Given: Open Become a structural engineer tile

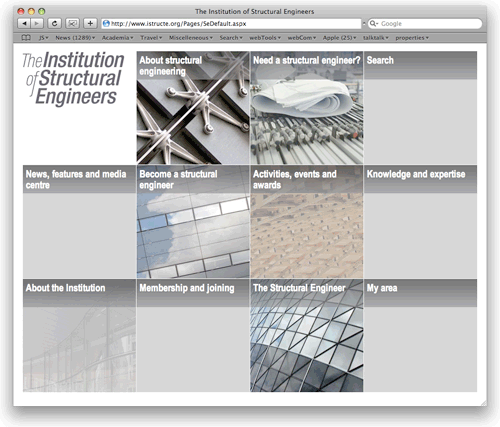Looking at the screenshot, I should pos(193,221).
